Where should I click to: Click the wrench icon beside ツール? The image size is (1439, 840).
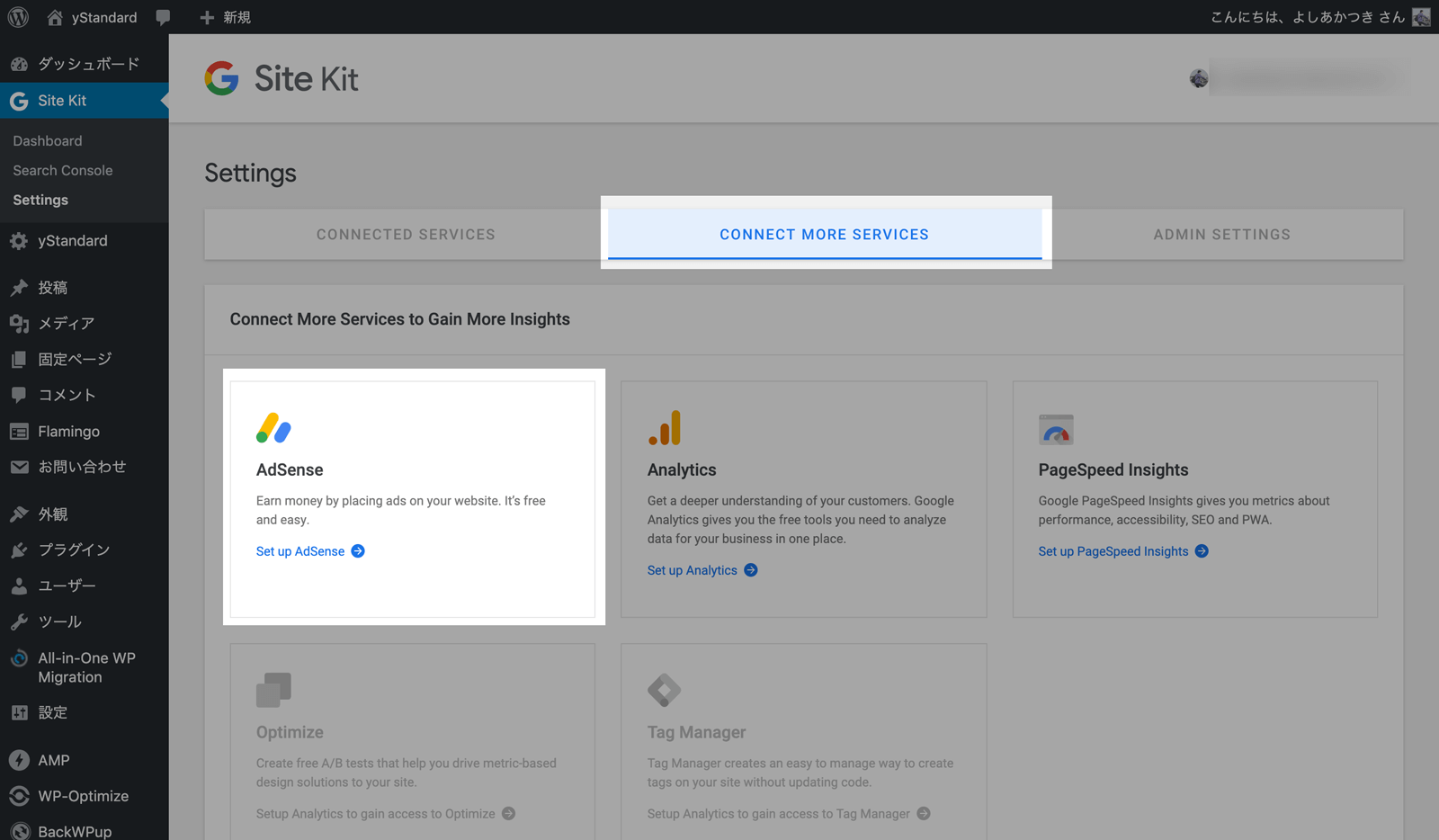click(x=19, y=621)
